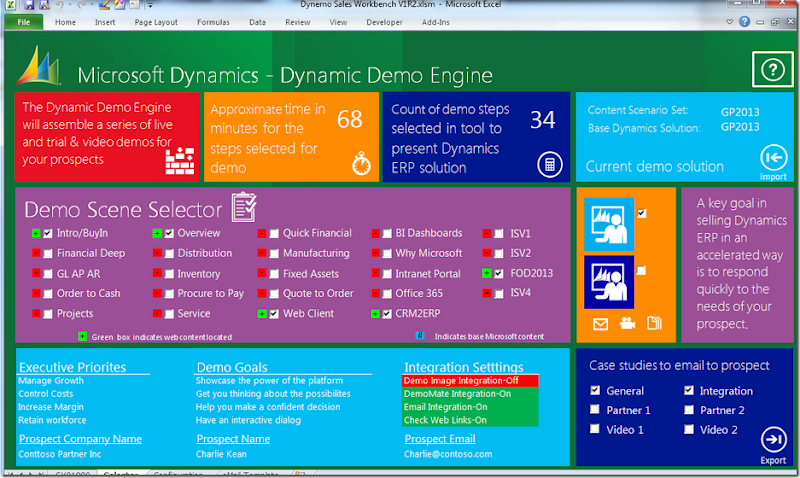This screenshot has width=800, height=478.
Task: Click the Export arrow icon
Action: click(772, 440)
